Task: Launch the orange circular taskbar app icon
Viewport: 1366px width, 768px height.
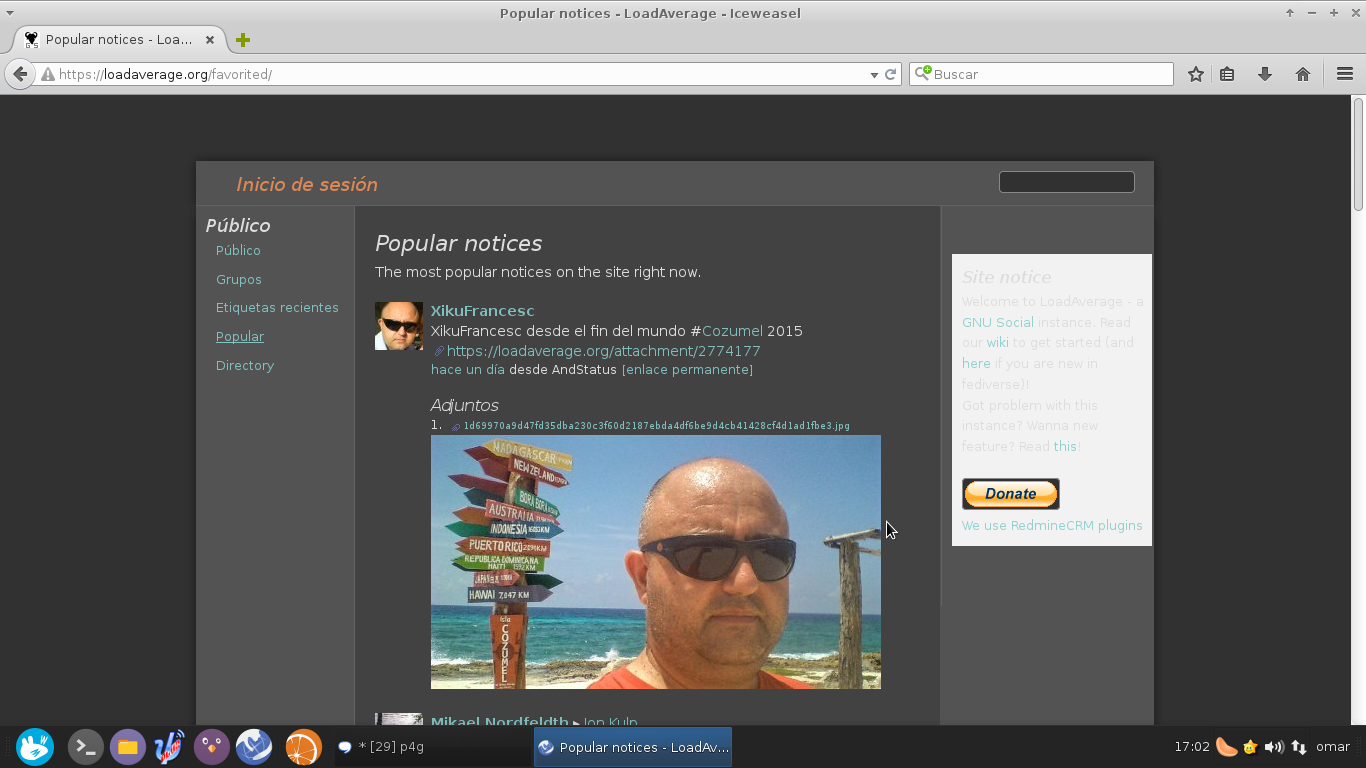Action: point(303,747)
